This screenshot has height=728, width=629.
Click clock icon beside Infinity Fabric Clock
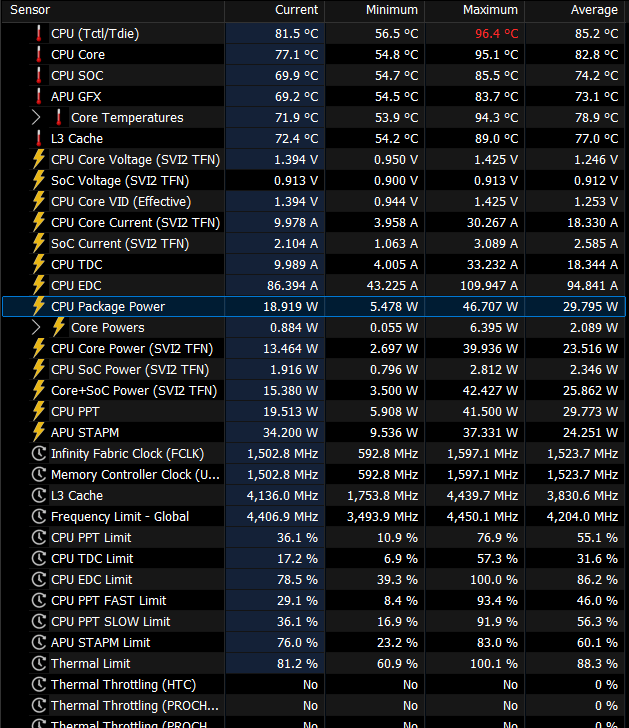pyautogui.click(x=39, y=454)
